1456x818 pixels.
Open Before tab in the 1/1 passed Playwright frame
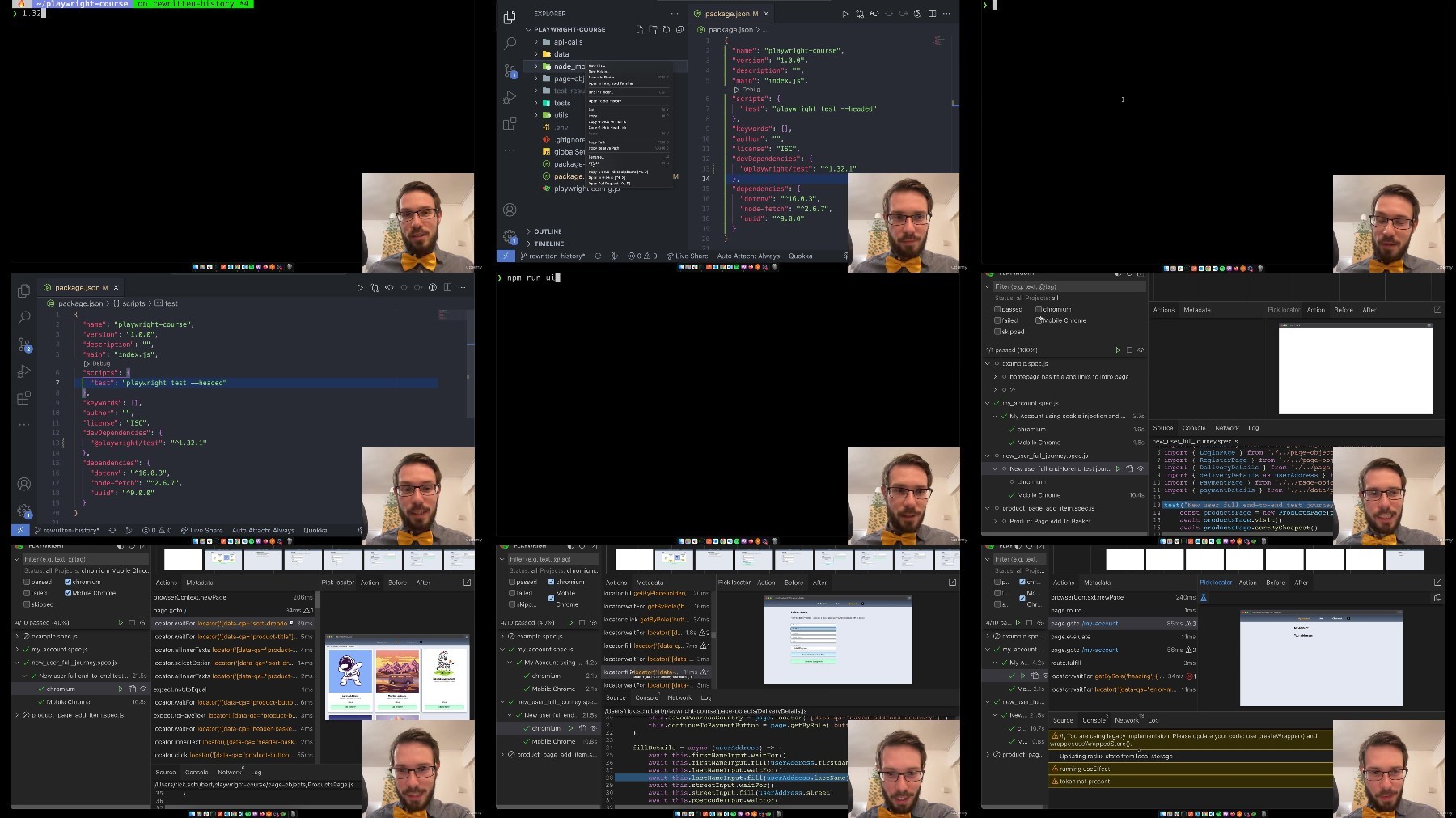1344,310
